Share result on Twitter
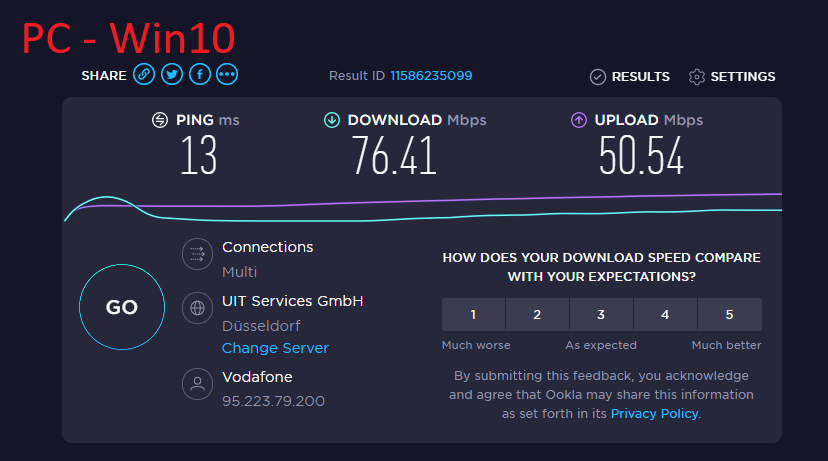This screenshot has width=828, height=461. tap(172, 74)
